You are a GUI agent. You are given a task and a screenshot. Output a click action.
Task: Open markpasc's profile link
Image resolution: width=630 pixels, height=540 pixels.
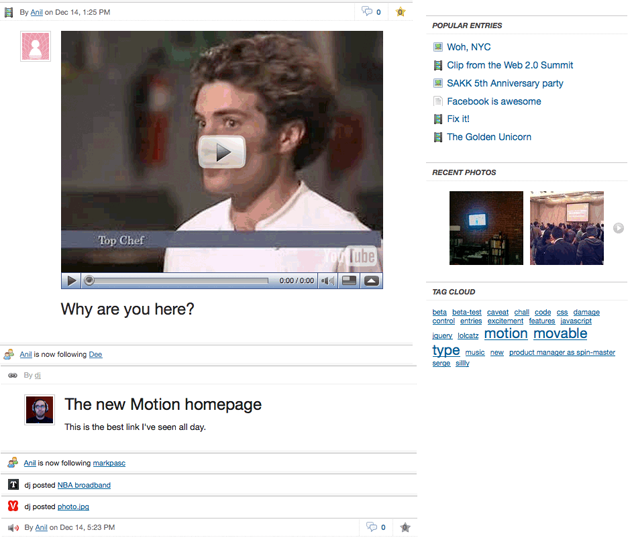pyautogui.click(x=109, y=463)
